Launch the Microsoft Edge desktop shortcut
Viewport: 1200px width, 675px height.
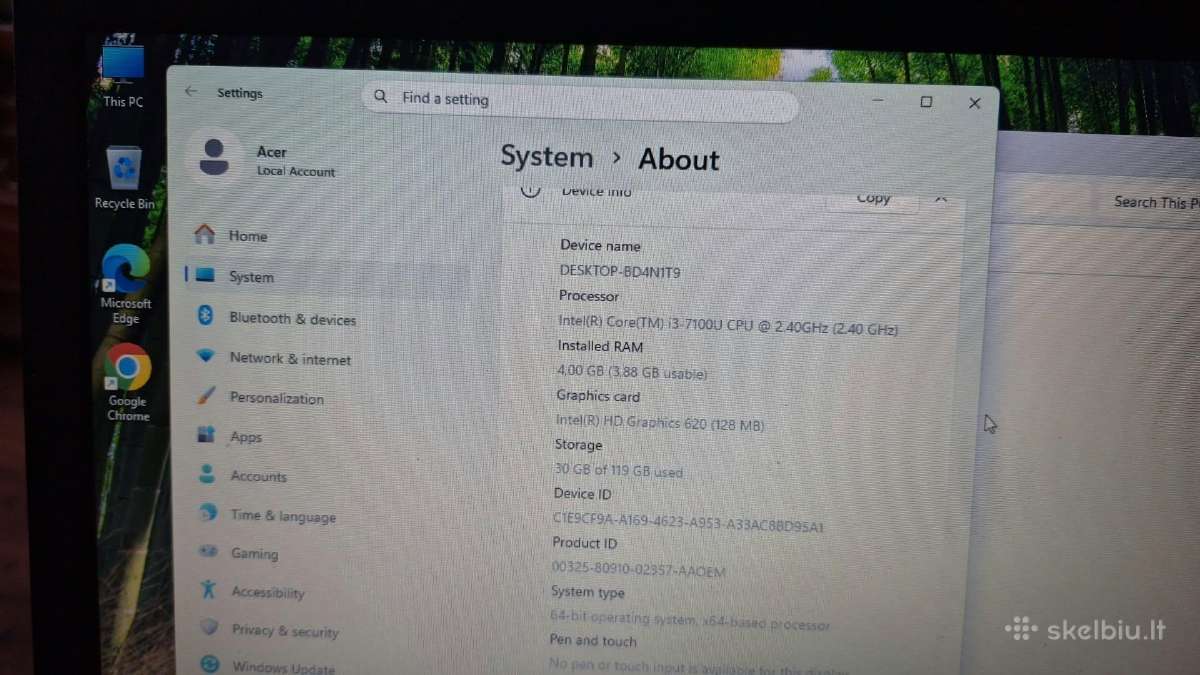[126, 284]
